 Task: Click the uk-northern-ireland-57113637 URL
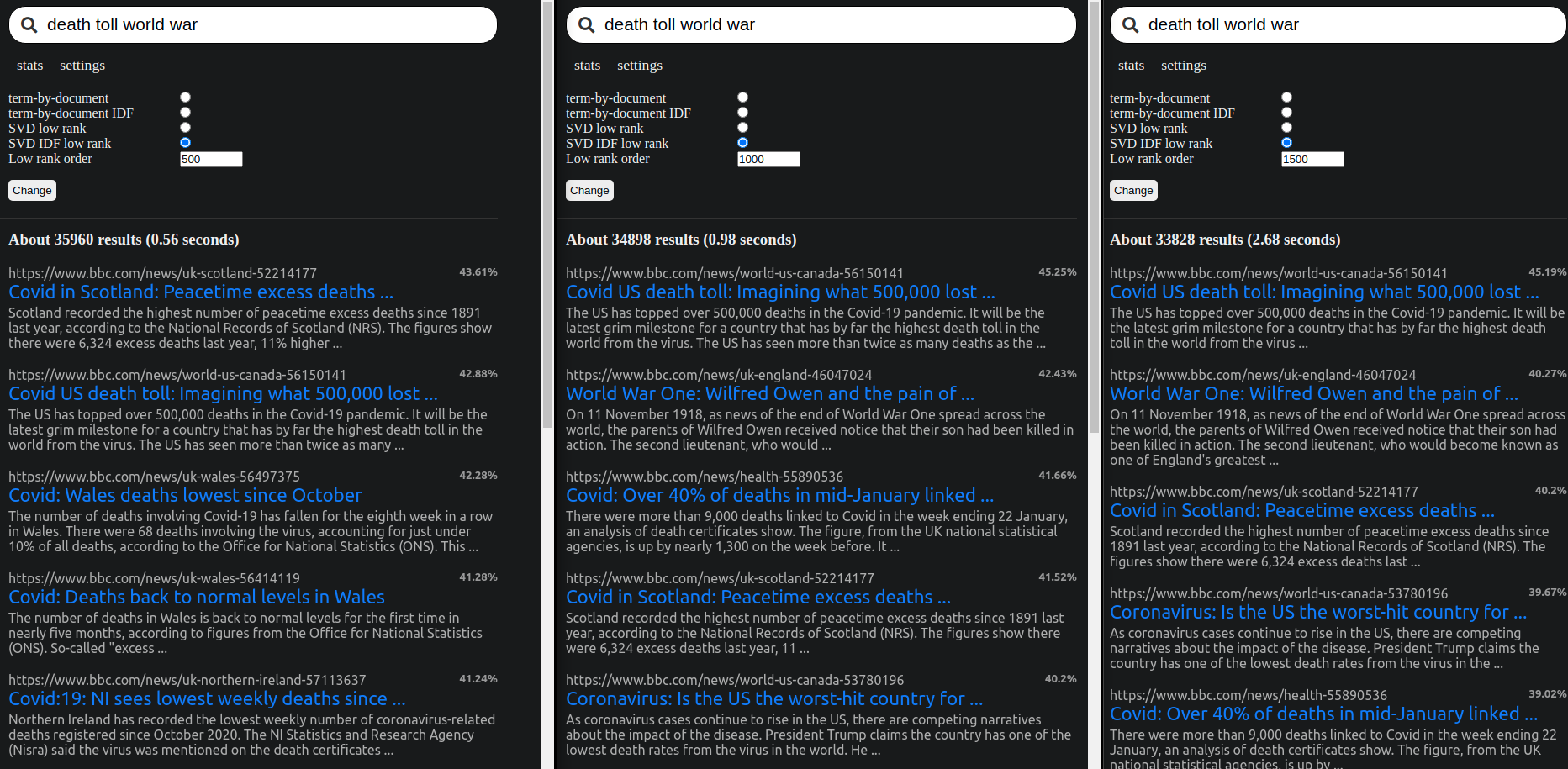[187, 680]
